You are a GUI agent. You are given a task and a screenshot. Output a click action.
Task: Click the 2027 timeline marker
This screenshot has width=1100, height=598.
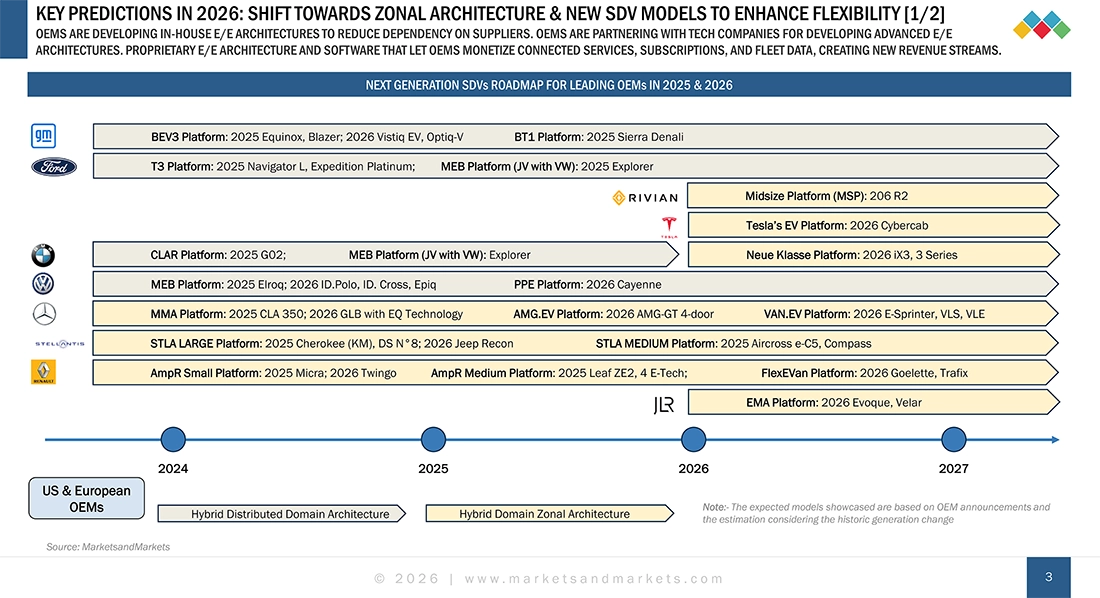(953, 439)
